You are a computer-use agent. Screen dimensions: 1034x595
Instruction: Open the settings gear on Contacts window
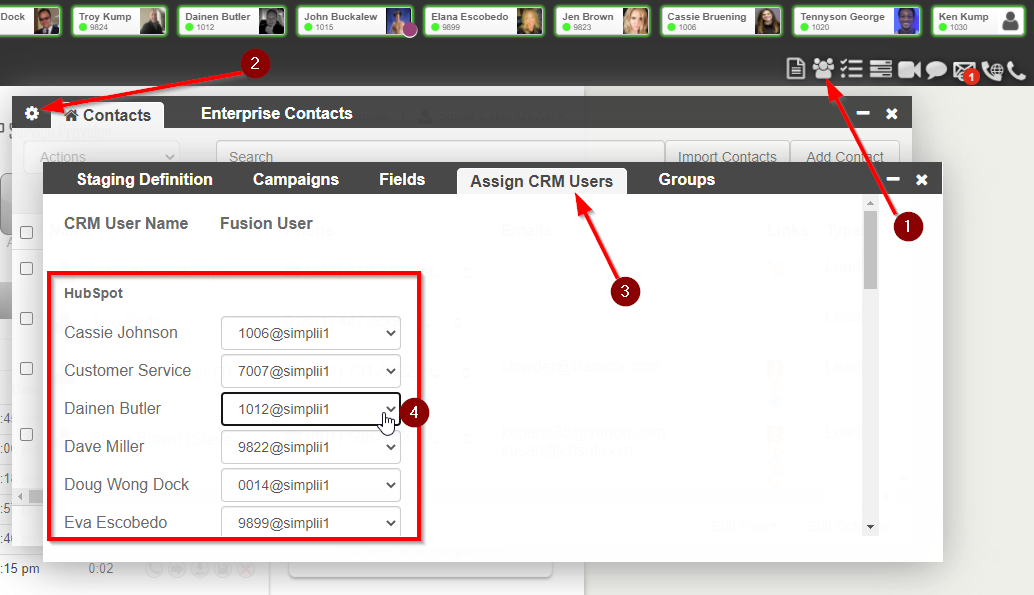tap(31, 114)
